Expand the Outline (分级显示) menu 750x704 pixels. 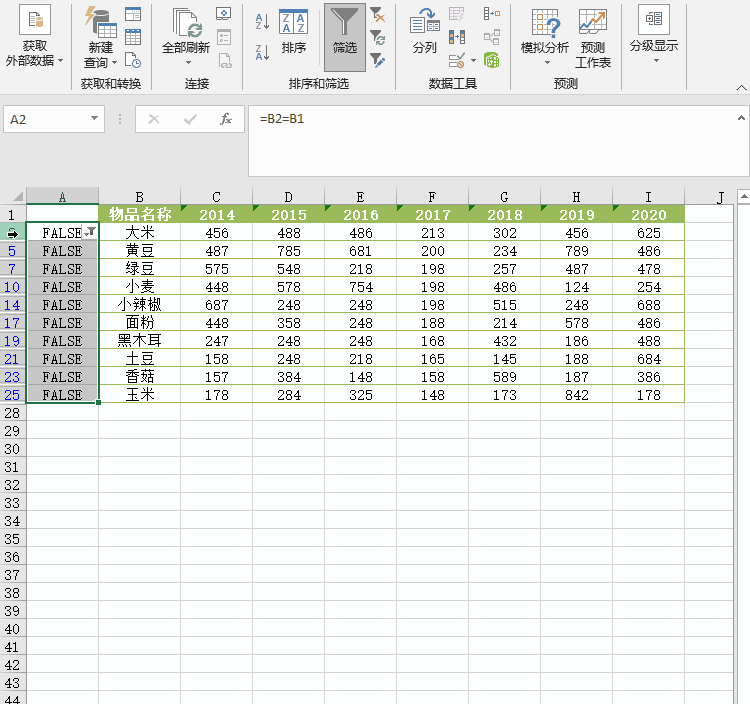[x=654, y=34]
